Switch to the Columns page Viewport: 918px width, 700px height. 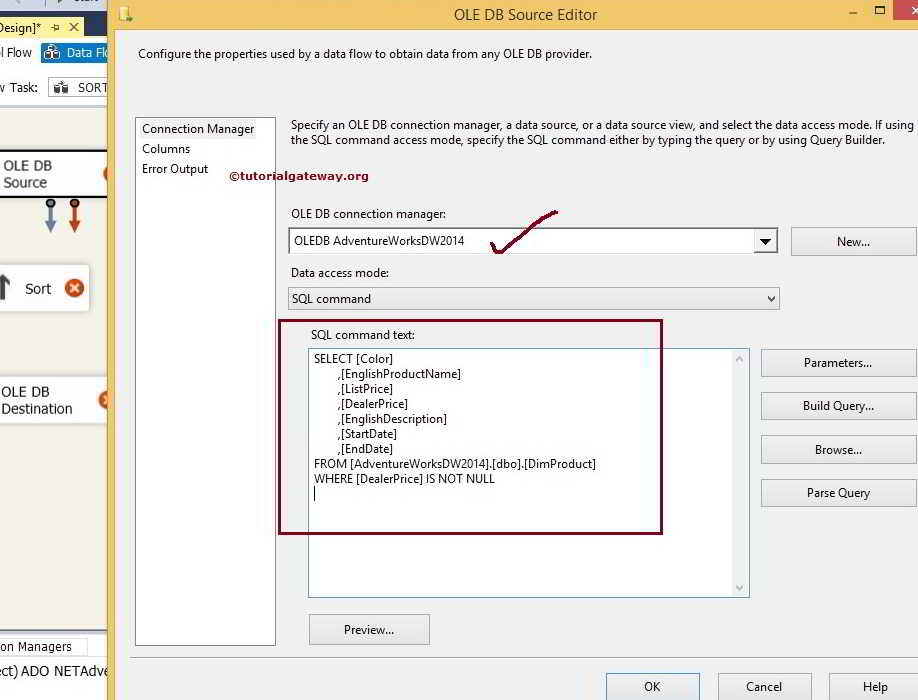(x=164, y=148)
